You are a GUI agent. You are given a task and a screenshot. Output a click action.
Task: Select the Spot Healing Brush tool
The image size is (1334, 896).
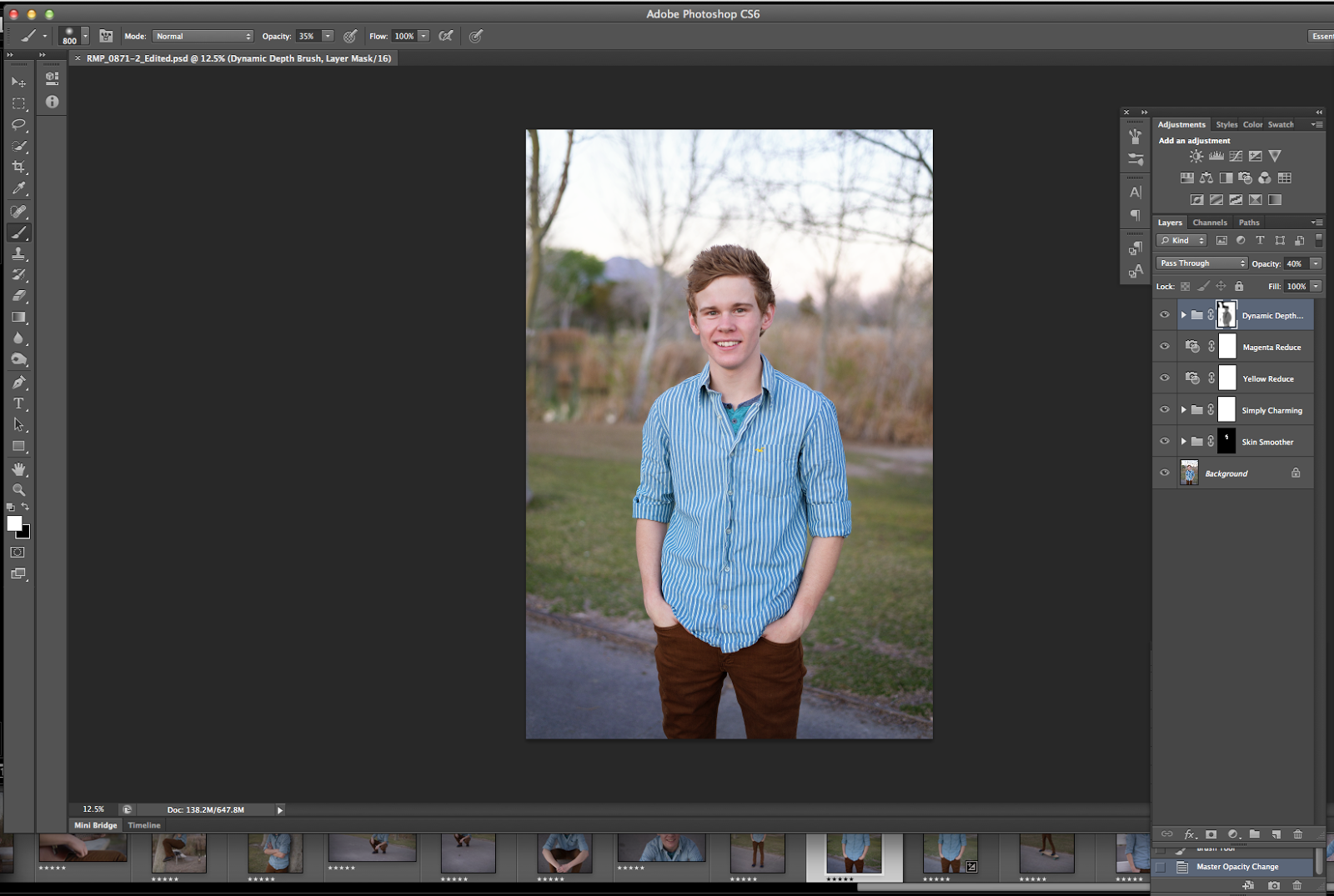pyautogui.click(x=18, y=211)
